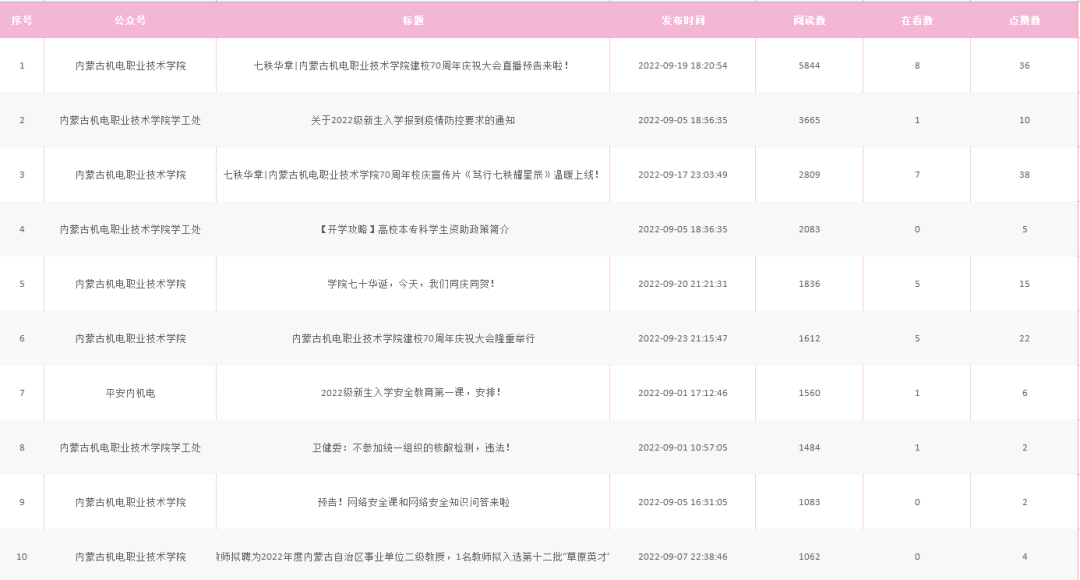
Task: Open the row 10 二级教授 article title
Action: pos(414,557)
